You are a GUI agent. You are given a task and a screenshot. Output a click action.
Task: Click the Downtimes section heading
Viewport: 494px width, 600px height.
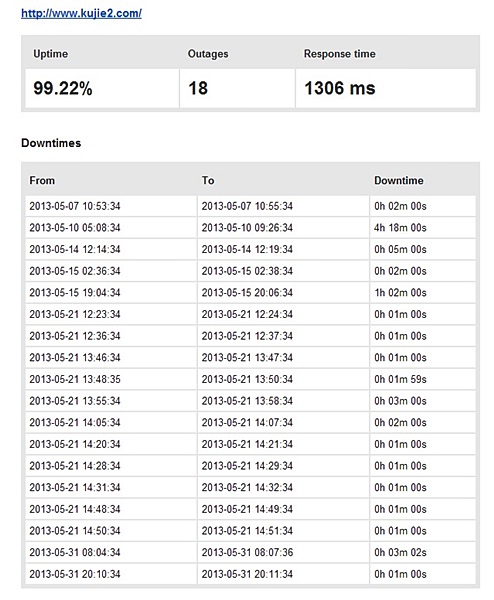(x=51, y=143)
